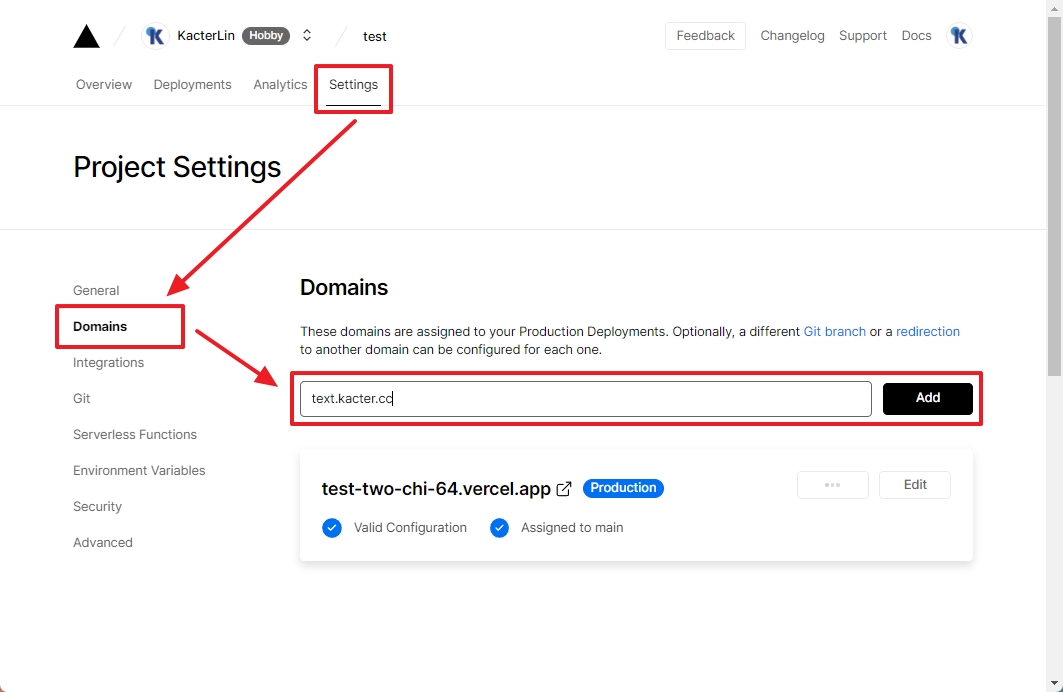Switch to the Deployments tab
Screen dimensions: 1063x692
(192, 85)
